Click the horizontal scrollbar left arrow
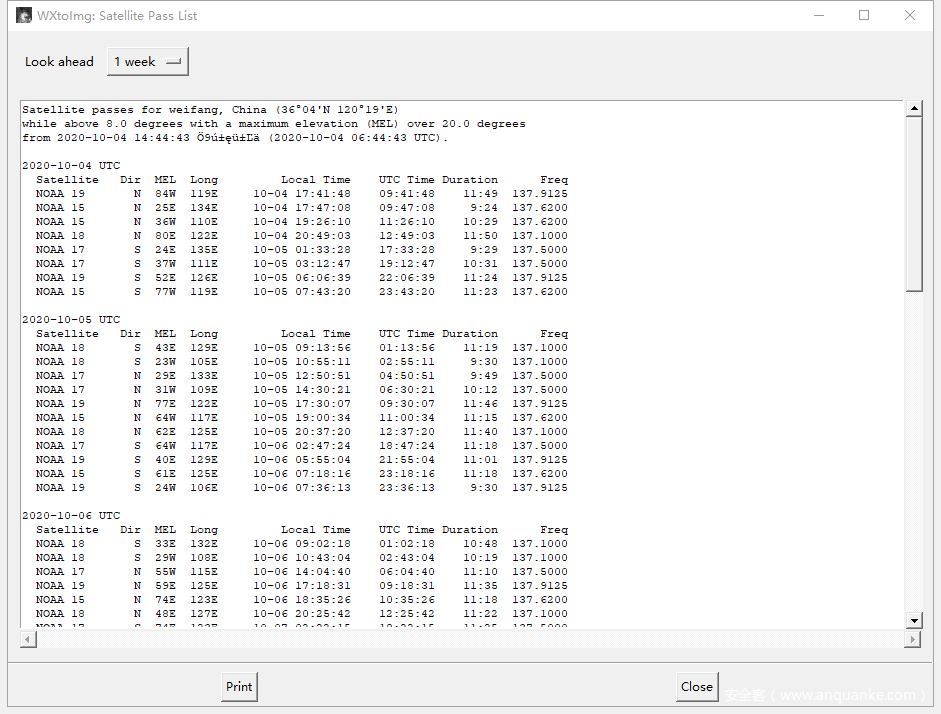Image resolution: width=941 pixels, height=714 pixels. (x=27, y=638)
